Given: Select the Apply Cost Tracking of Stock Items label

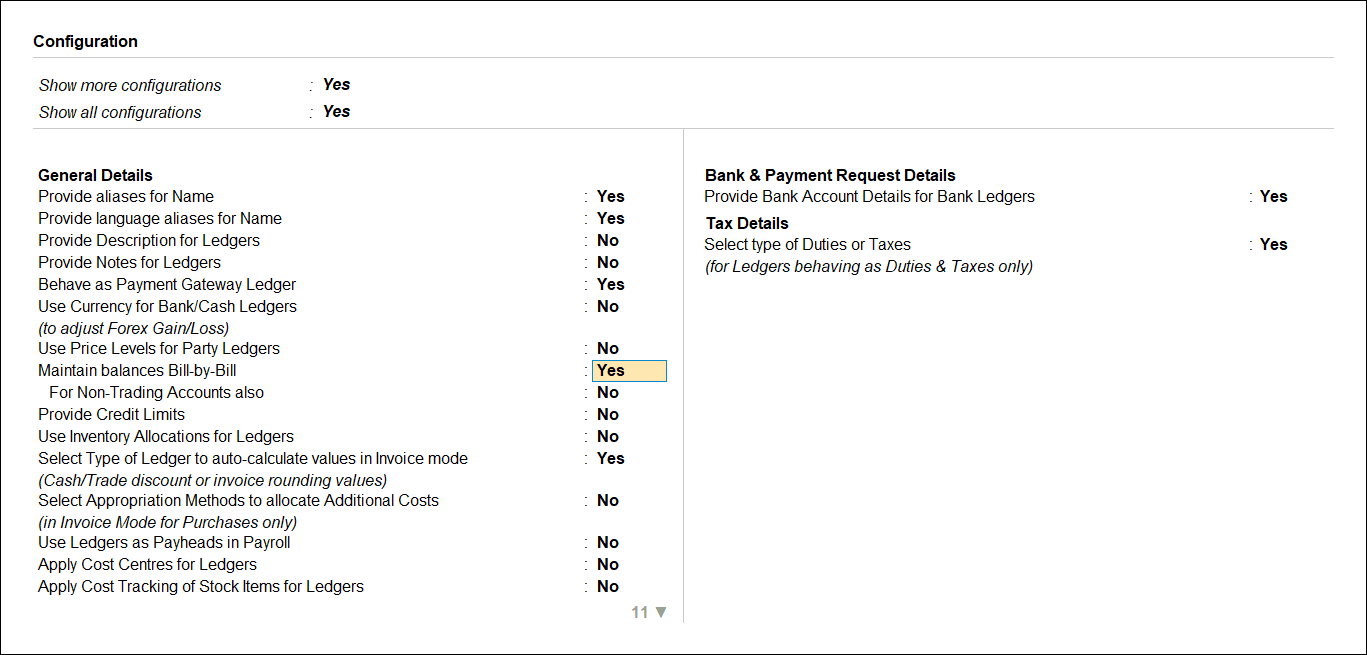Looking at the screenshot, I should (201, 587).
